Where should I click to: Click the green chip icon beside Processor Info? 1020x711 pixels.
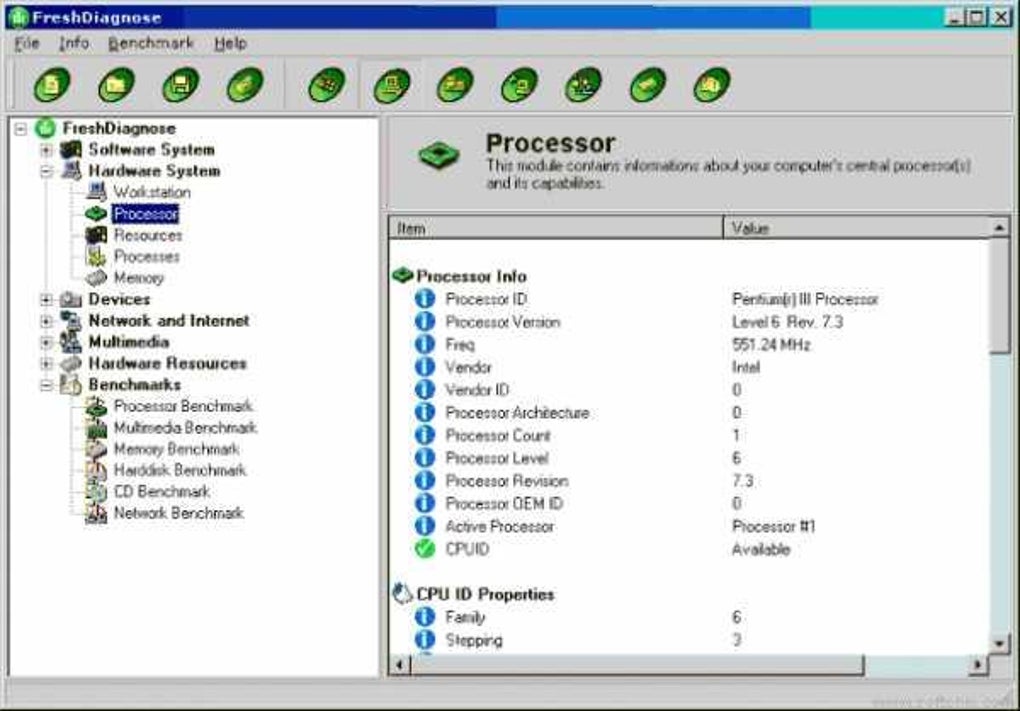403,276
